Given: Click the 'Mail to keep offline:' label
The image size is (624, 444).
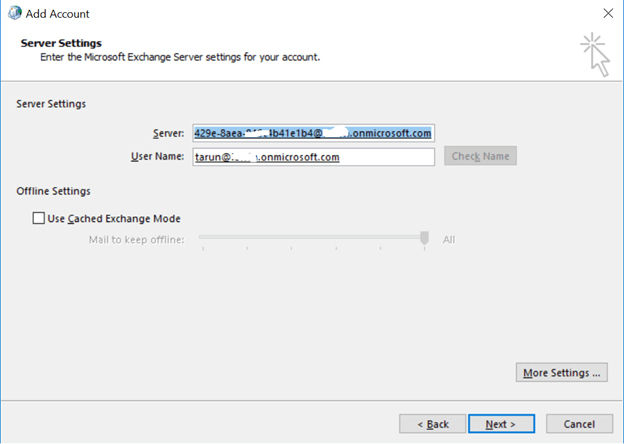Looking at the screenshot, I should click(x=136, y=240).
